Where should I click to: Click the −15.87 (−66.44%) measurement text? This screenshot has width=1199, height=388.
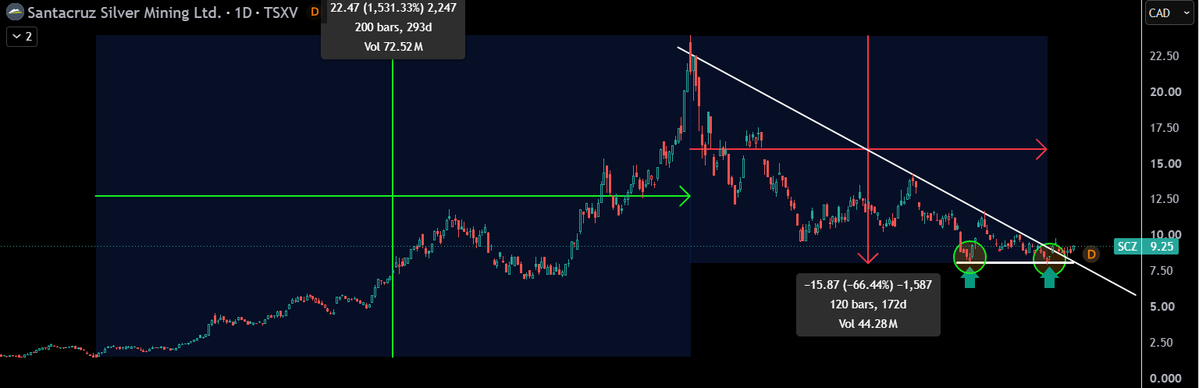point(868,285)
